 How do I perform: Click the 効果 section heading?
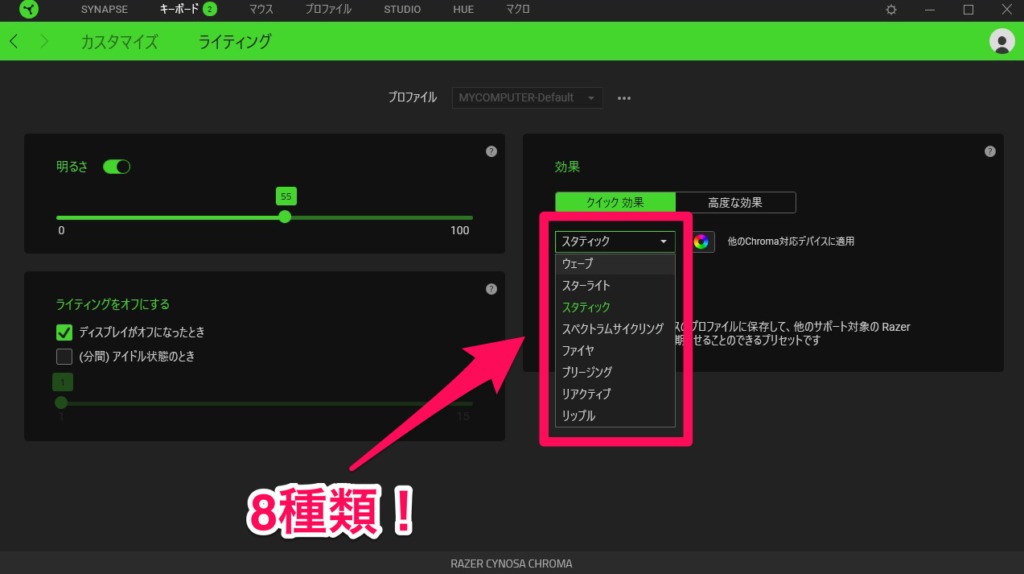point(567,167)
